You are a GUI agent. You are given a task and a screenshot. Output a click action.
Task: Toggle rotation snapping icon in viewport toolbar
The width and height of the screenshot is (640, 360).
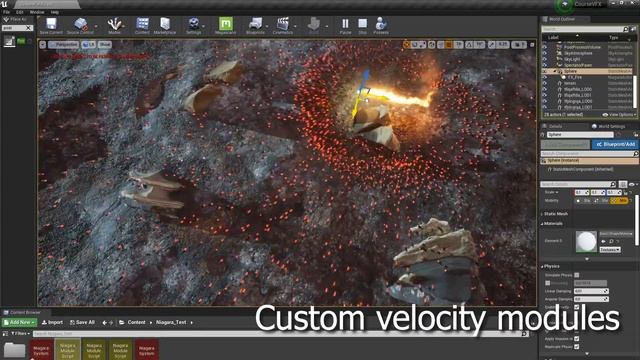tap(469, 44)
